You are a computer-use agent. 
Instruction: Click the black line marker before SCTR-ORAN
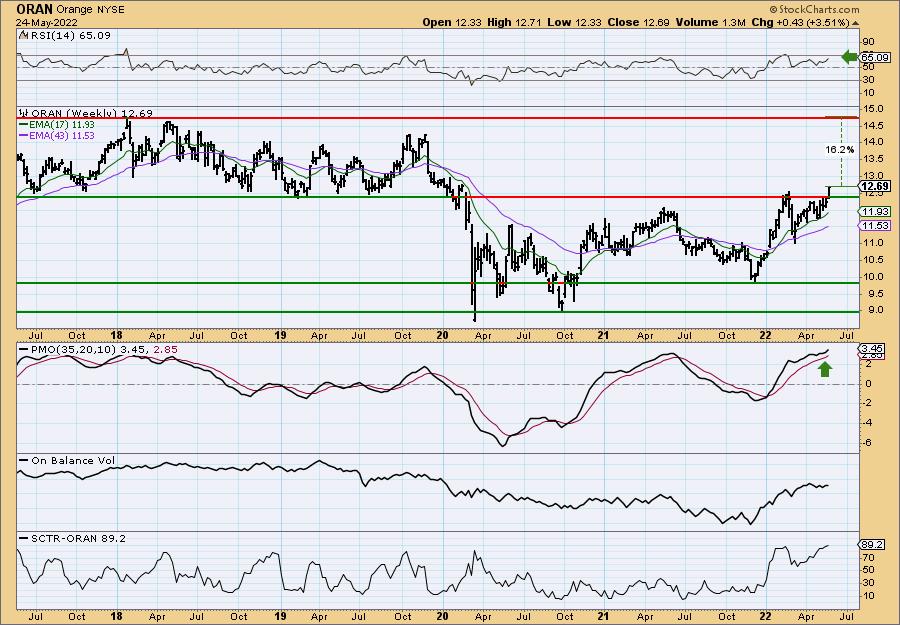pyautogui.click(x=24, y=538)
